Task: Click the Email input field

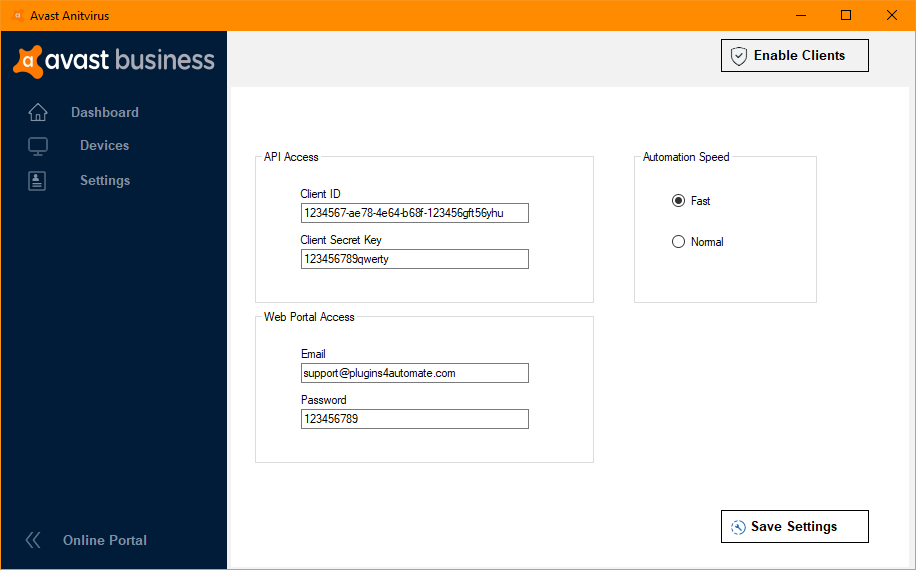Action: (414, 373)
